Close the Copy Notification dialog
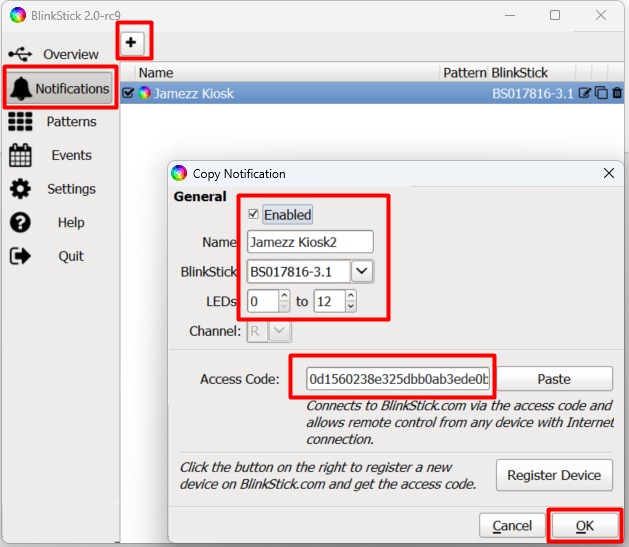Viewport: 629px width, 547px height. click(x=609, y=173)
